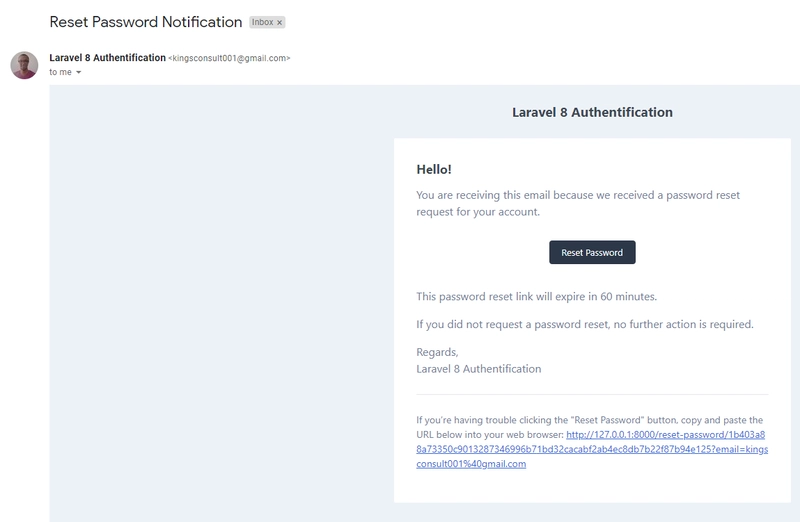Select the kingsconsult001@gmail.com sender address
Viewport: 800px width, 522px height.
pos(229,58)
